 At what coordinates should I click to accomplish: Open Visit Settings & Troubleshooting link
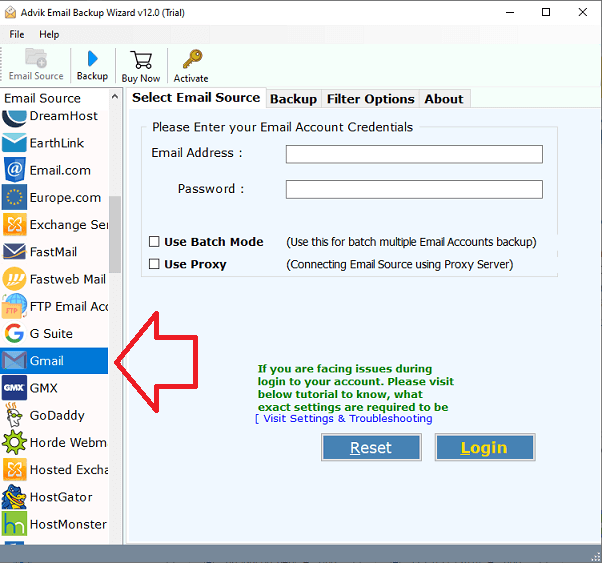pyautogui.click(x=344, y=418)
